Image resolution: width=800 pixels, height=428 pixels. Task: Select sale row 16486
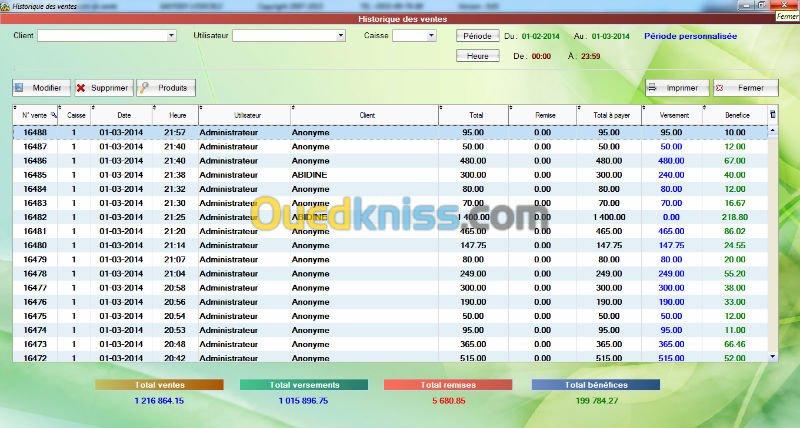coord(390,161)
